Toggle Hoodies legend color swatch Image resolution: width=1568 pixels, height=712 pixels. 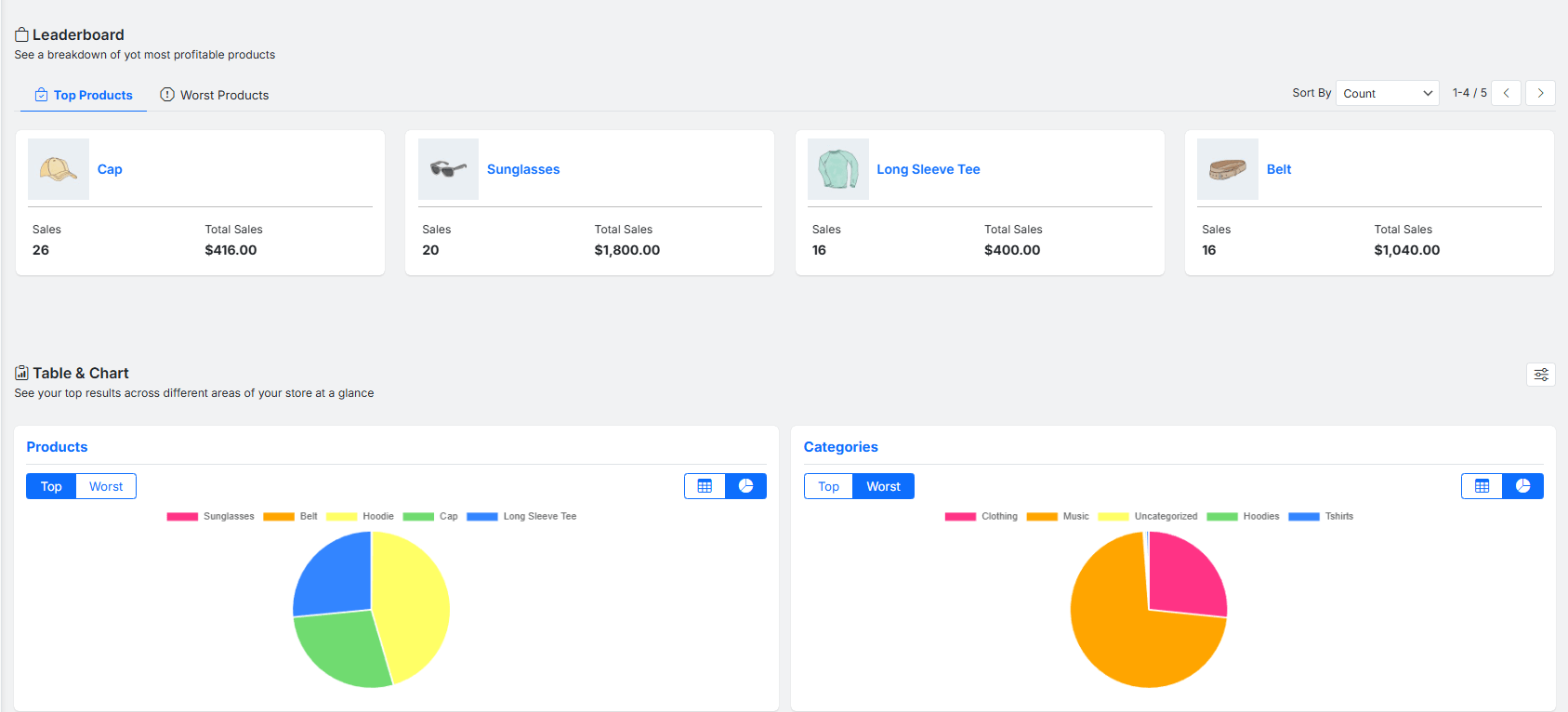tap(1222, 516)
